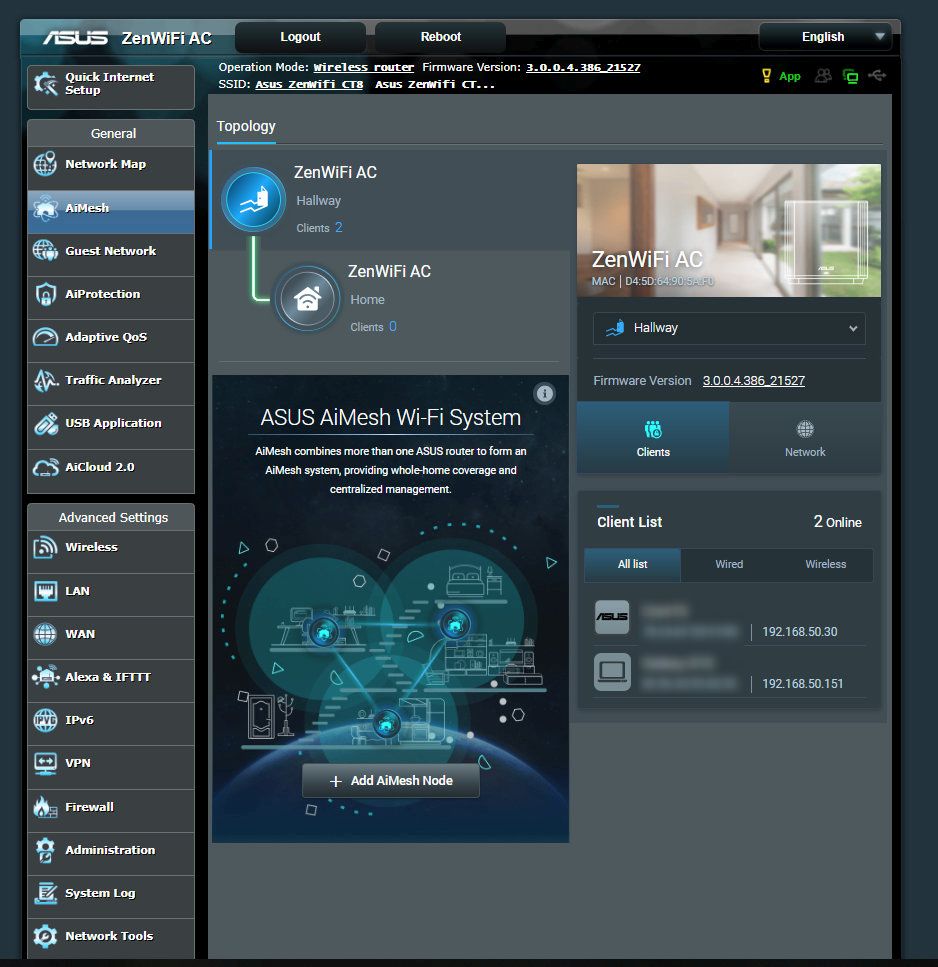The width and height of the screenshot is (938, 967).
Task: Open the Topology tab
Action: [x=246, y=126]
